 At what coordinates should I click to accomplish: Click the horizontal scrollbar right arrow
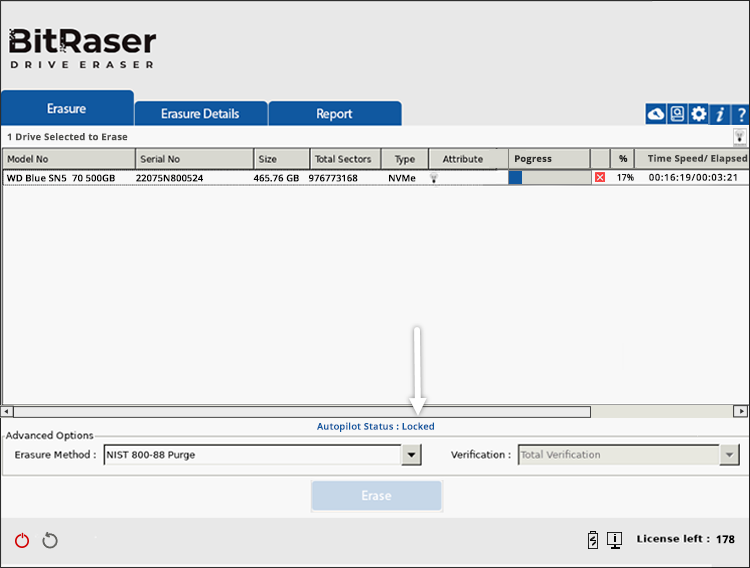pos(740,411)
